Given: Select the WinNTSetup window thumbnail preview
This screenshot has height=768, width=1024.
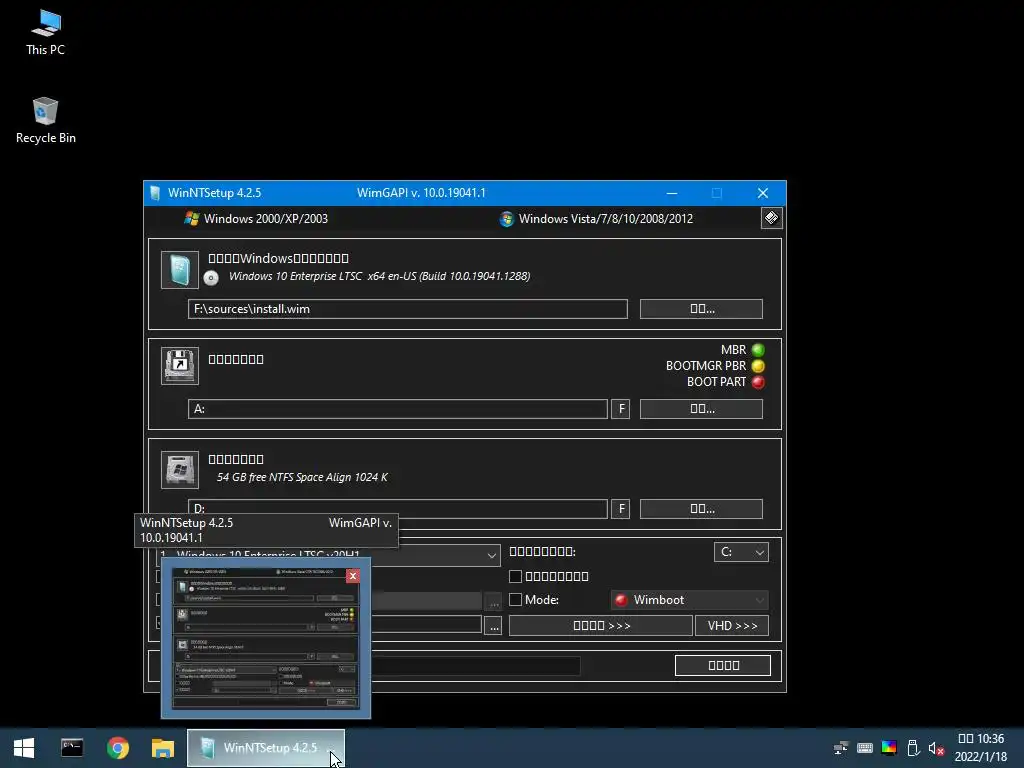Looking at the screenshot, I should tap(266, 638).
